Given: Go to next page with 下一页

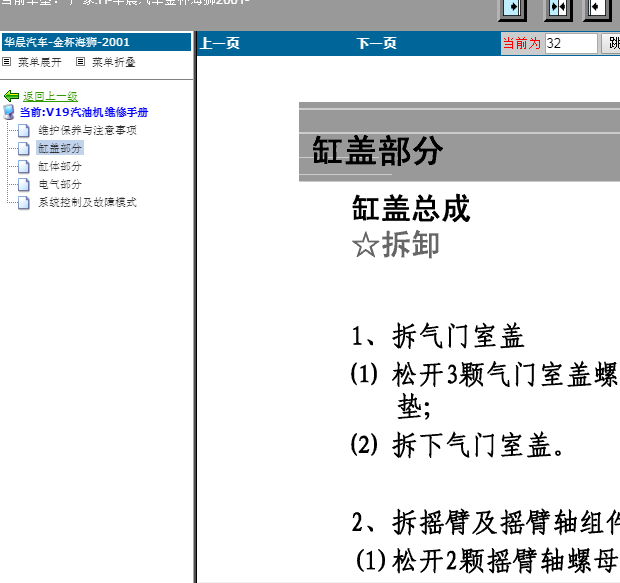Looking at the screenshot, I should coord(376,43).
